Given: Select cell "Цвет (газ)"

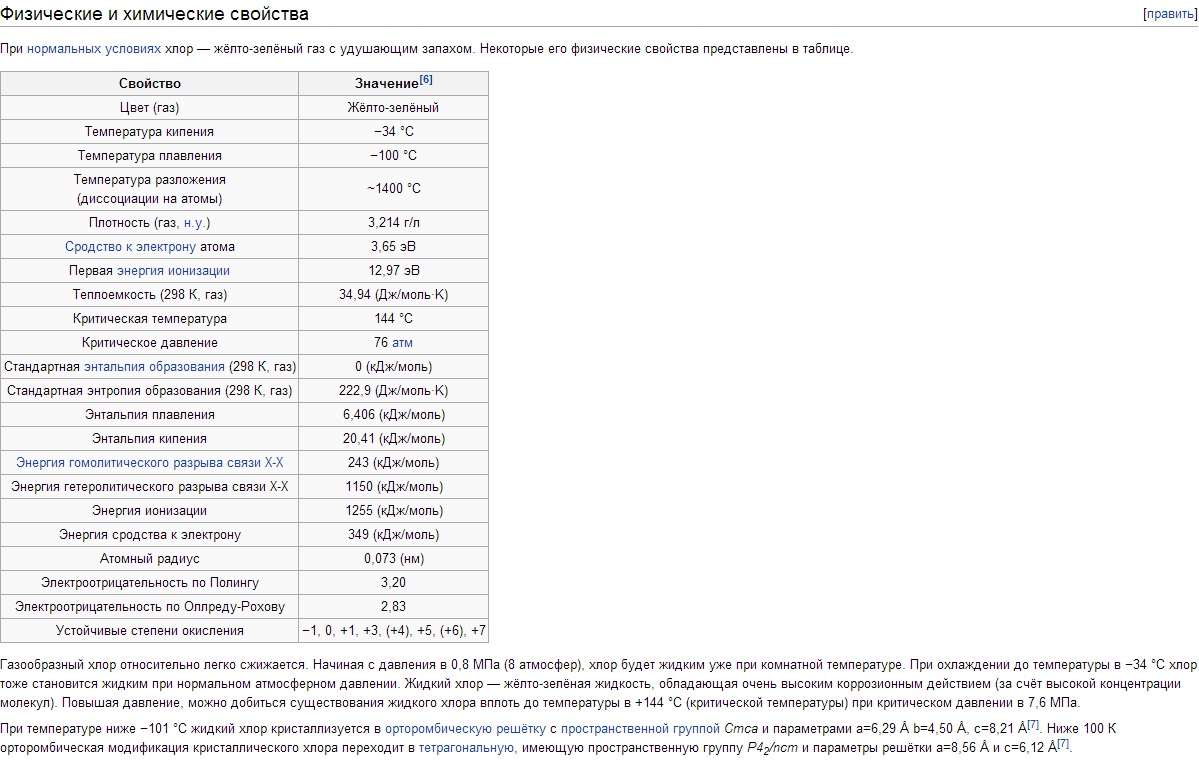Looking at the screenshot, I should click(149, 108).
